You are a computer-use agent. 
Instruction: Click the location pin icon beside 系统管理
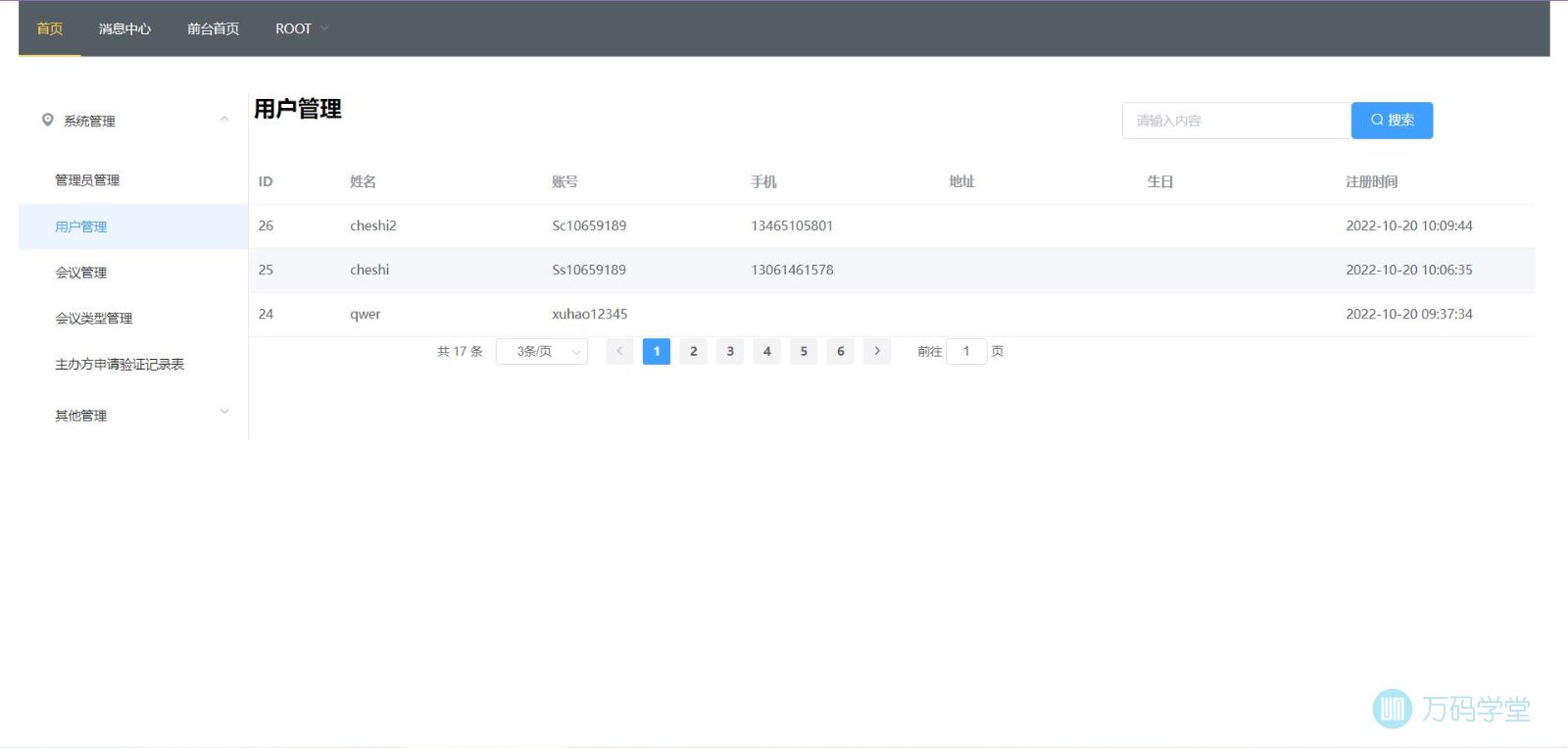[x=47, y=120]
